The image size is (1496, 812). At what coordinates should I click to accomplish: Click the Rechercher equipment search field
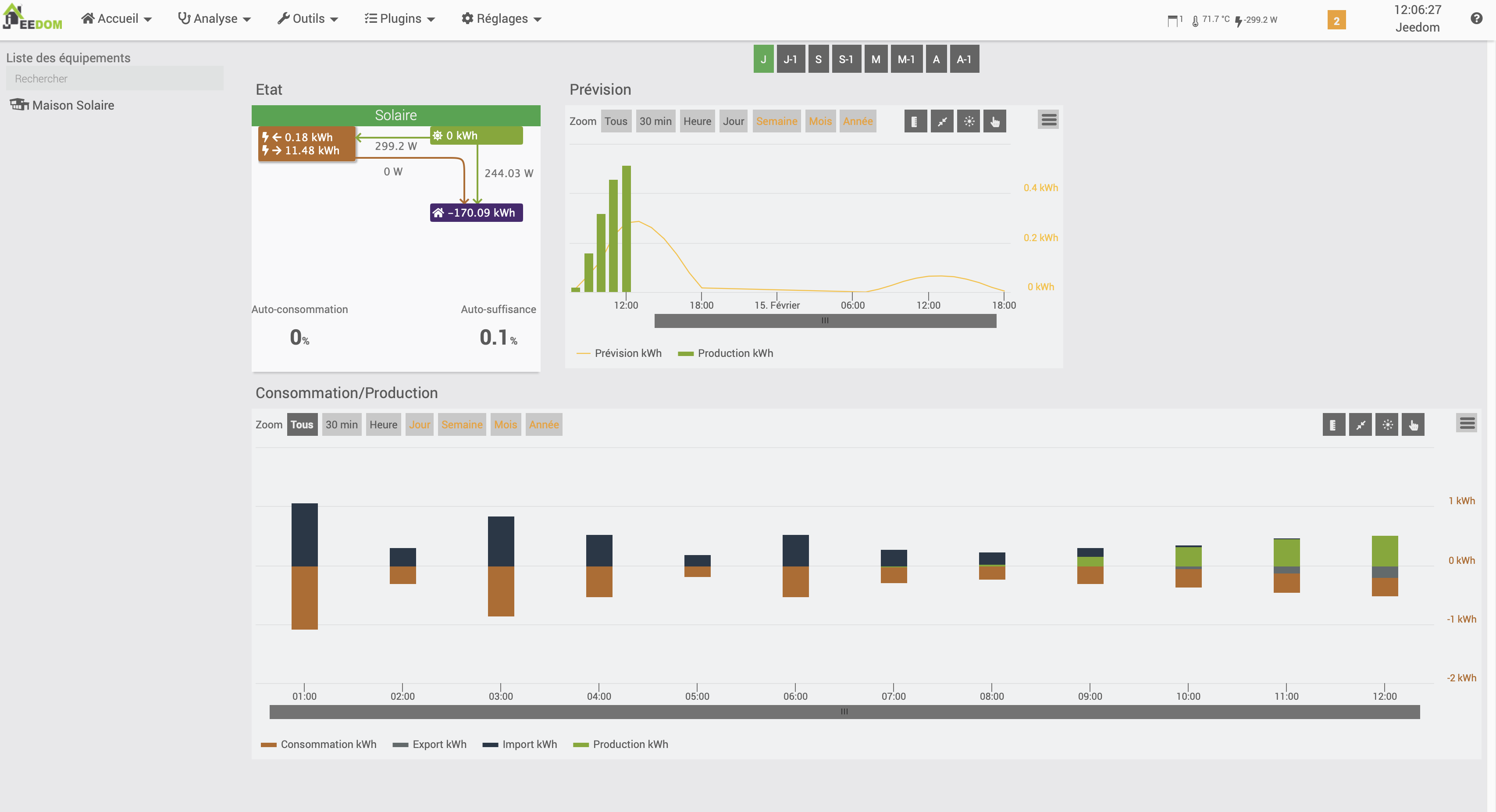coord(114,78)
